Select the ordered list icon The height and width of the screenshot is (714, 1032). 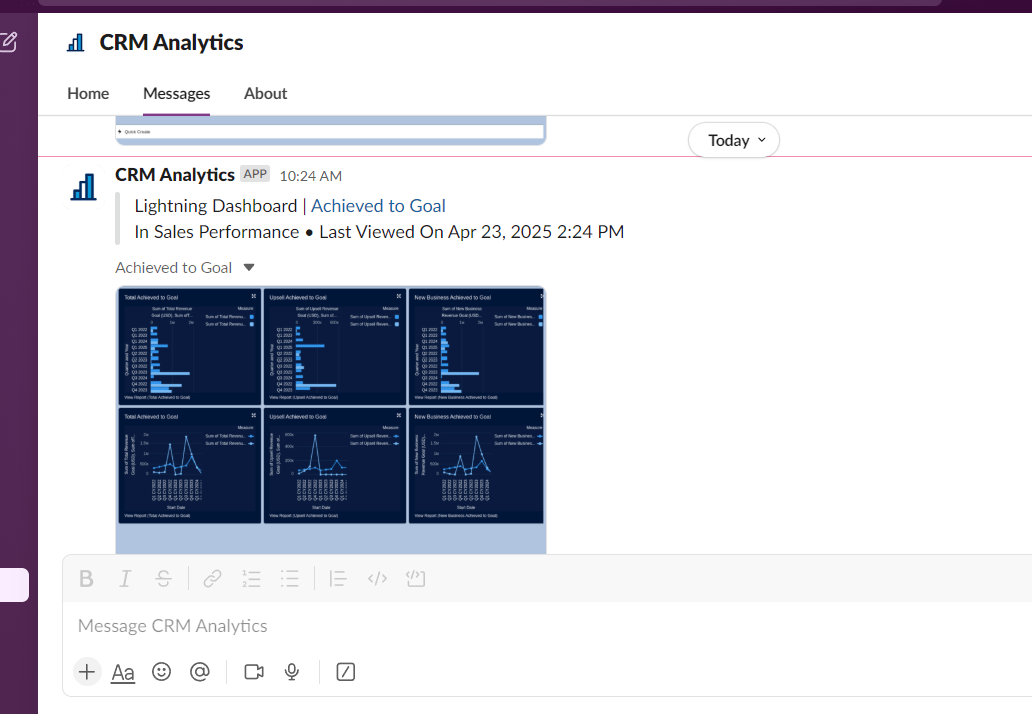[x=251, y=578]
